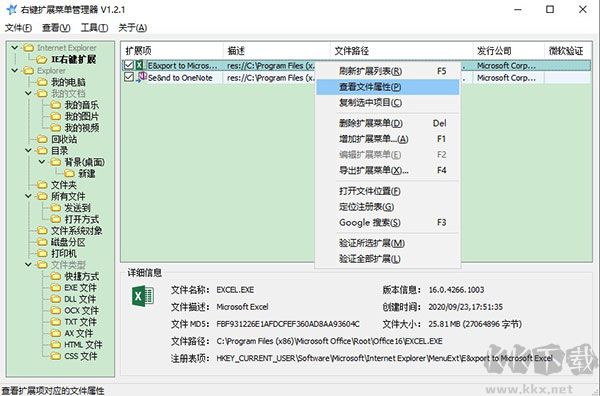
Task: Select the 文件类型 tree item label
Action: pos(68,265)
